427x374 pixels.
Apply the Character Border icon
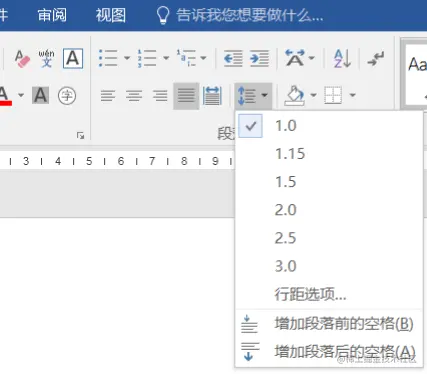73,58
